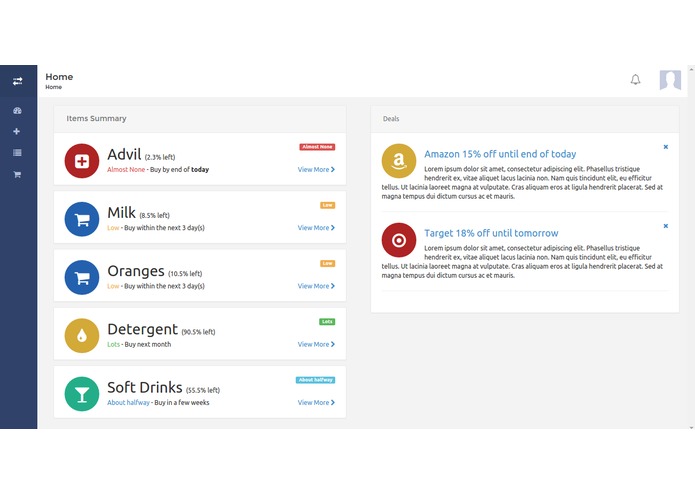Click the blue 'About halfway' status text
The width and height of the screenshot is (695, 494).
[129, 403]
